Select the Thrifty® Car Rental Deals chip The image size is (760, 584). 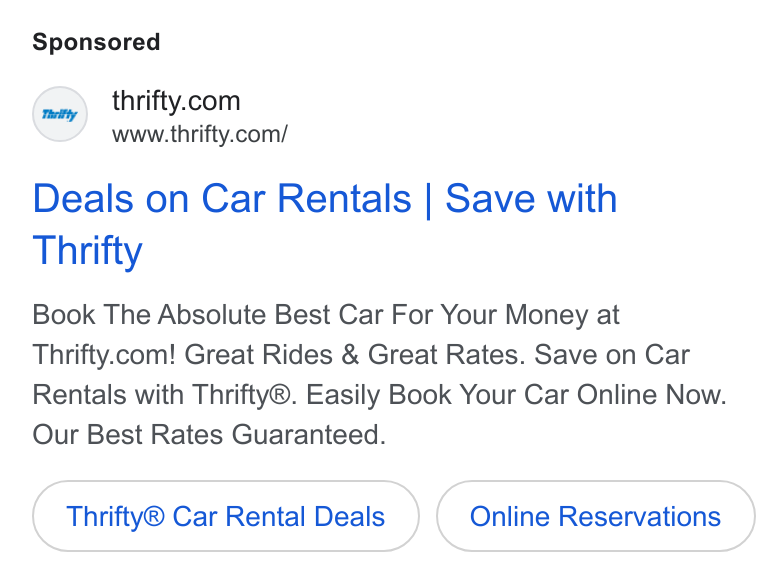226,516
